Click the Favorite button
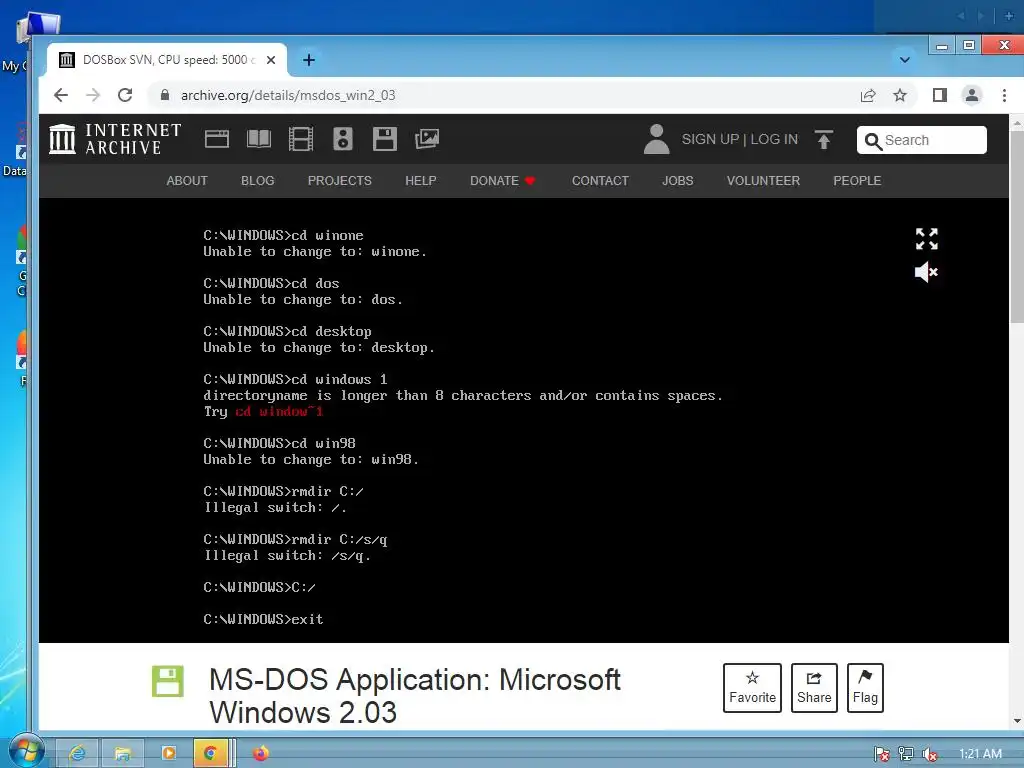Image resolution: width=1024 pixels, height=768 pixels. 752,688
